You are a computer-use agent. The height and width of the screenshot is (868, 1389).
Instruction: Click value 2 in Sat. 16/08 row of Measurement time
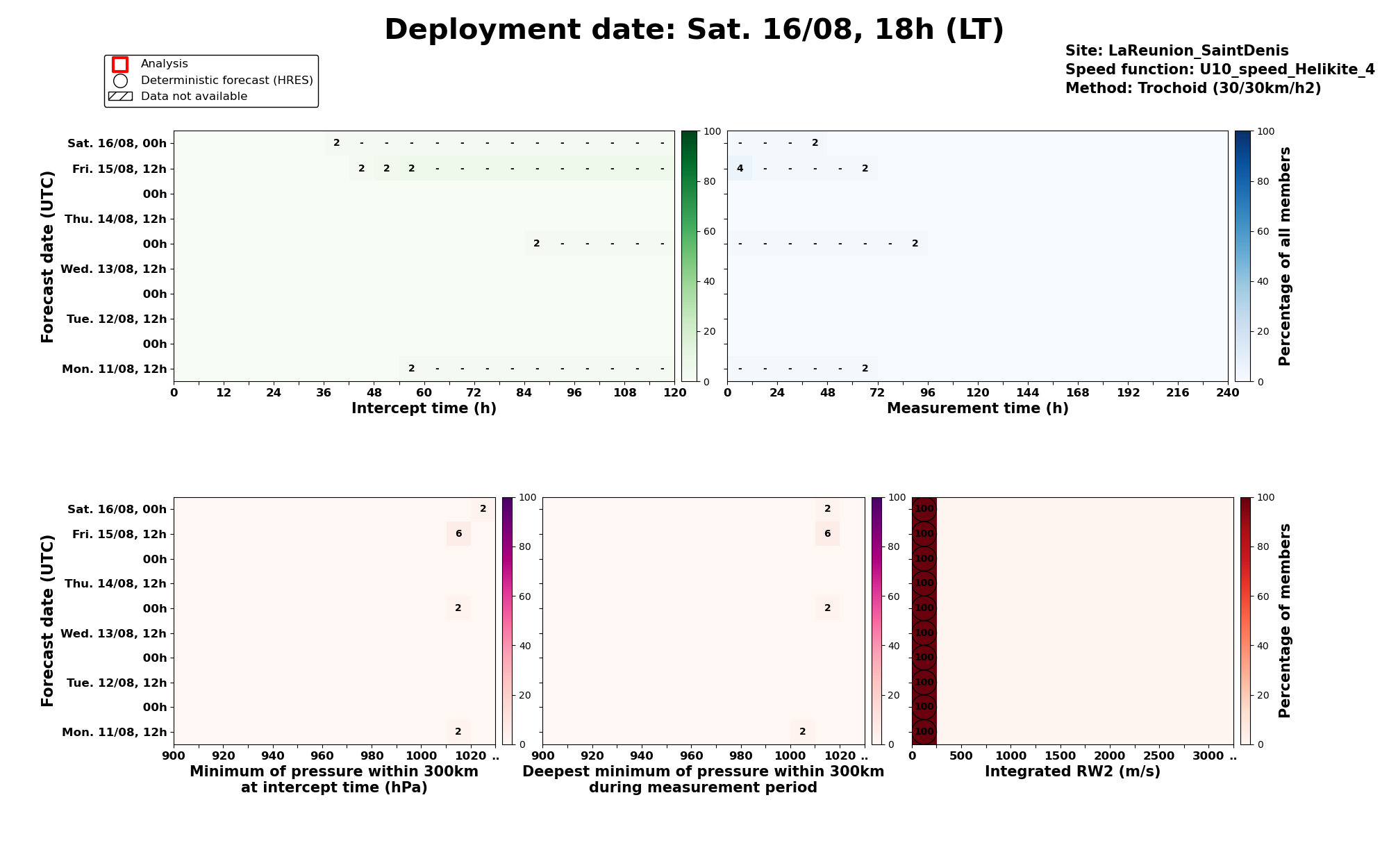pos(815,143)
